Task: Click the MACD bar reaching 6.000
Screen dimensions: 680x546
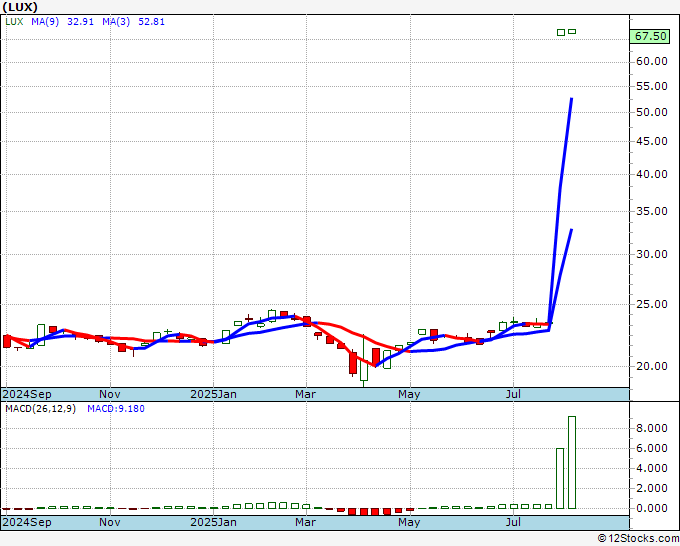Action: (x=560, y=478)
